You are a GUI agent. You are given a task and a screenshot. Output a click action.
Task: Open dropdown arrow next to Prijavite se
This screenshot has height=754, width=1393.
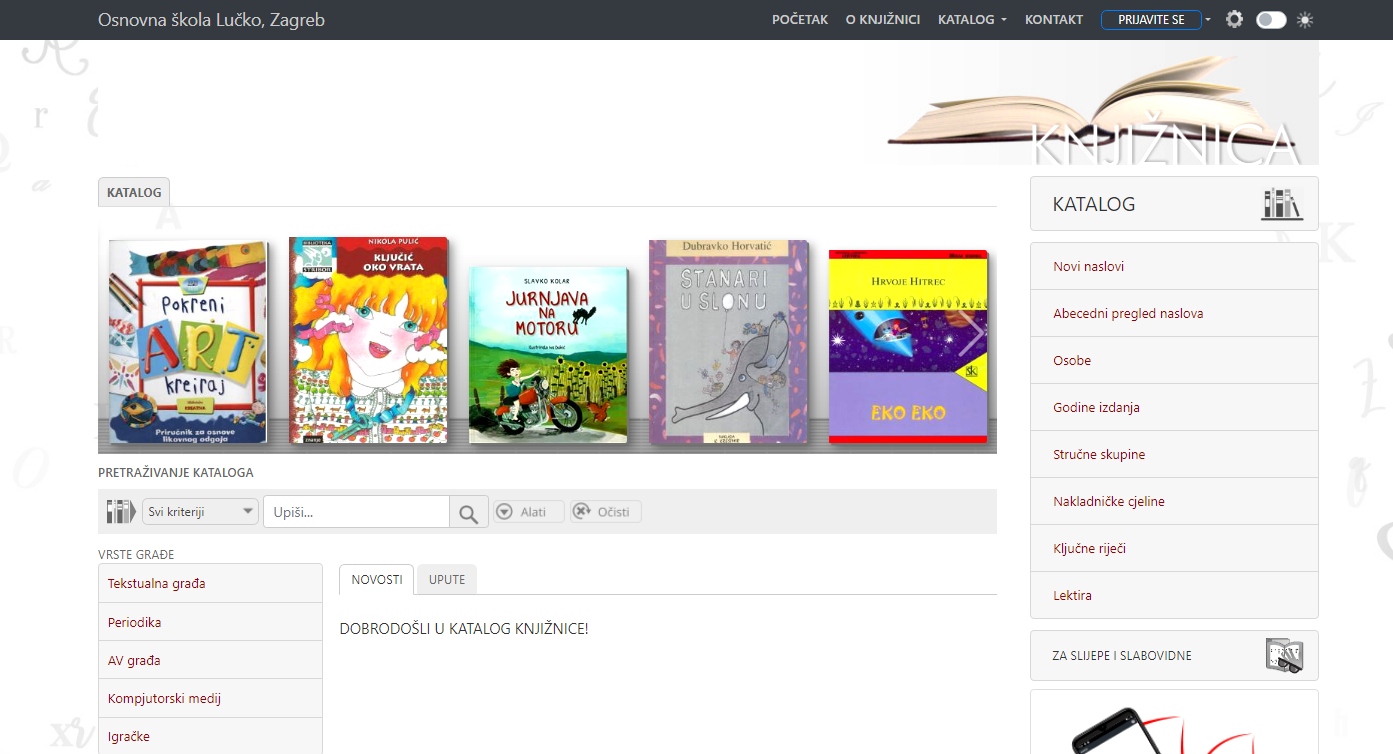pyautogui.click(x=1208, y=20)
